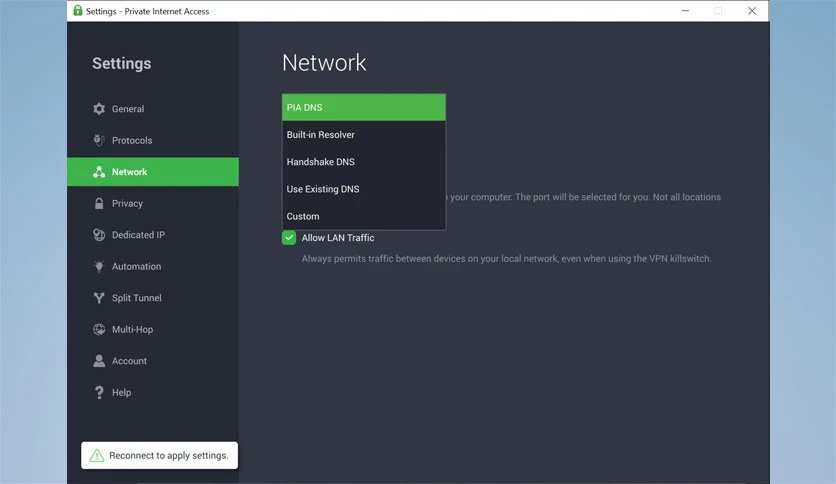The image size is (836, 484).
Task: Select Custom DNS option
Action: (364, 216)
